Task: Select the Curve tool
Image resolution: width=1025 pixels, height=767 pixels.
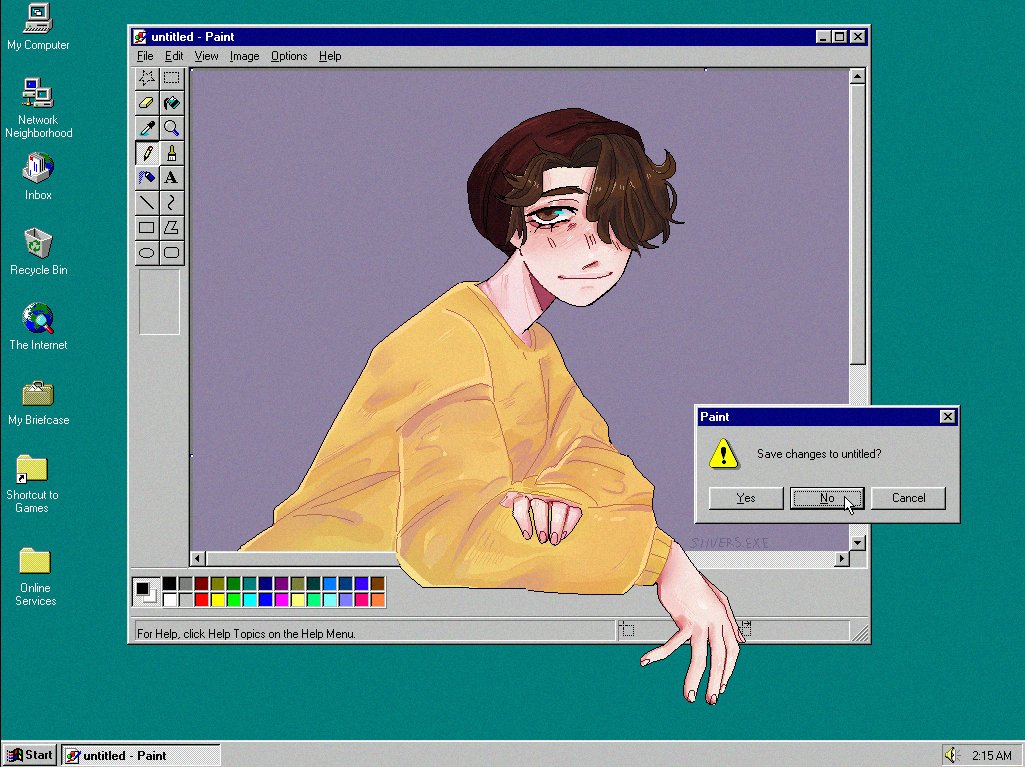Action: click(x=171, y=203)
